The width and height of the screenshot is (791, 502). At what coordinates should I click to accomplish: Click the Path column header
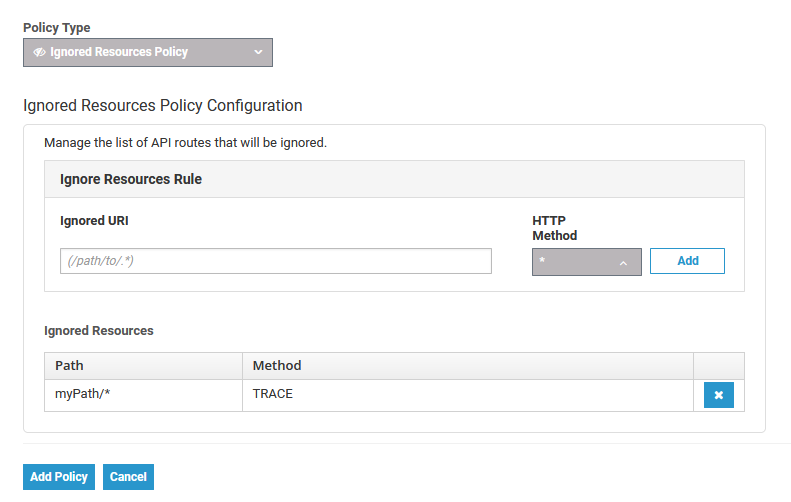click(x=70, y=366)
